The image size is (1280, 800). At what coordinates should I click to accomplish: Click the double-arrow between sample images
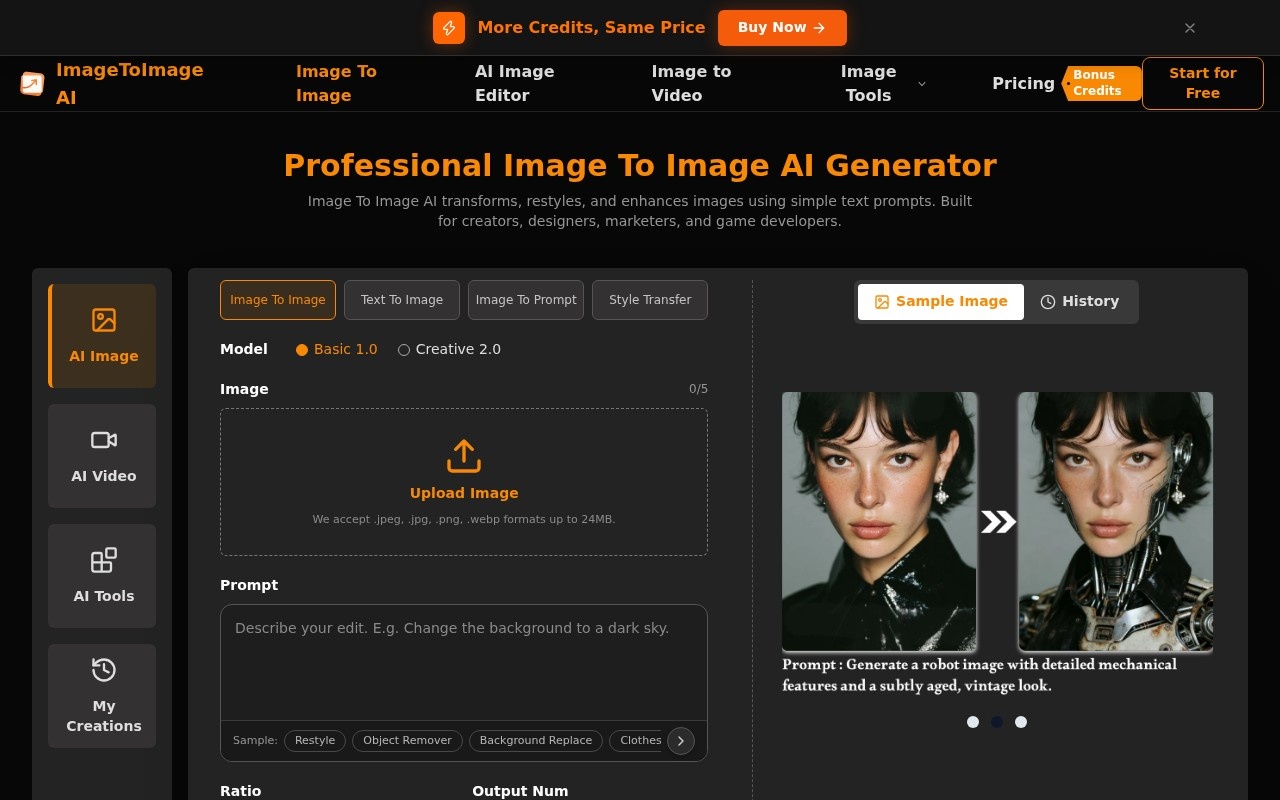click(x=998, y=522)
